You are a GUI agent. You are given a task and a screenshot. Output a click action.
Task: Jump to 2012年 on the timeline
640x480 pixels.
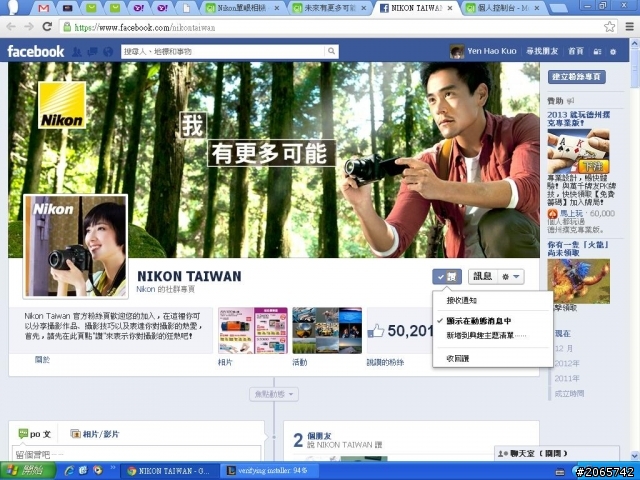click(567, 363)
